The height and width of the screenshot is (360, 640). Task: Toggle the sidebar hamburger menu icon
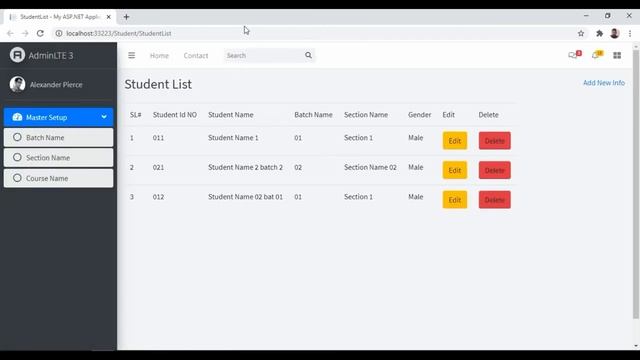(131, 55)
